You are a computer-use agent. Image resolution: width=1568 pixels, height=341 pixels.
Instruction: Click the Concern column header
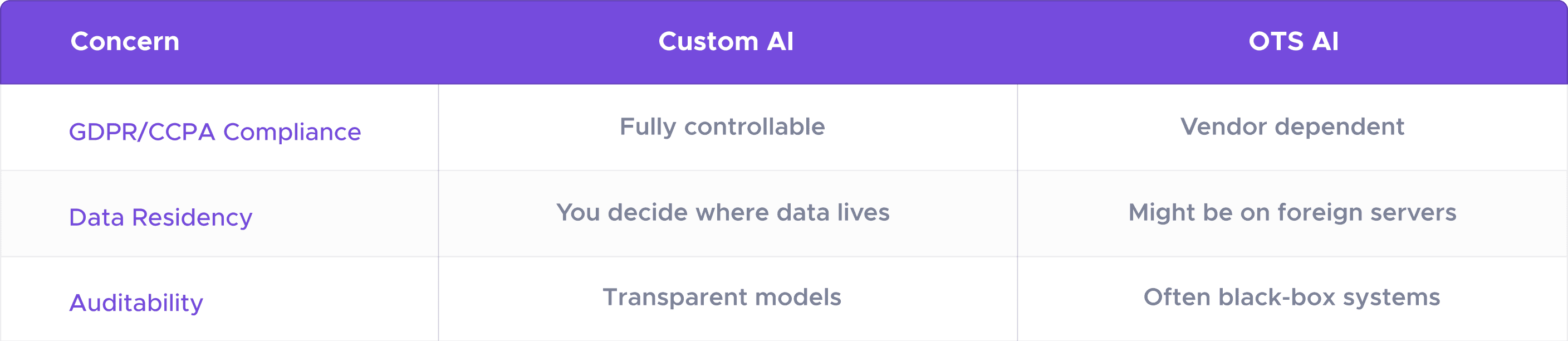coord(125,41)
